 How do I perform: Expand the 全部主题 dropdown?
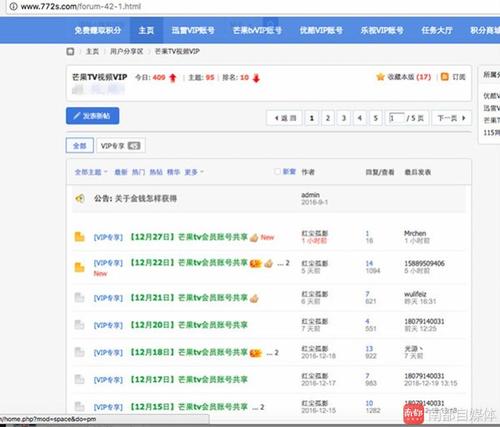pos(91,172)
